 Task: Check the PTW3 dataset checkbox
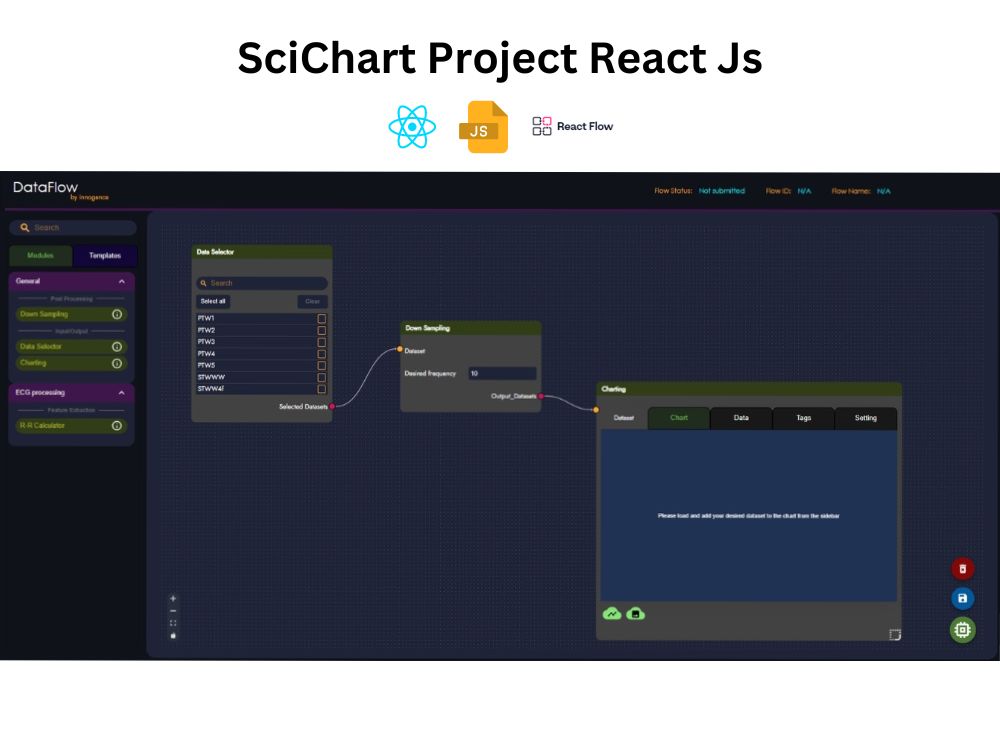tap(321, 342)
